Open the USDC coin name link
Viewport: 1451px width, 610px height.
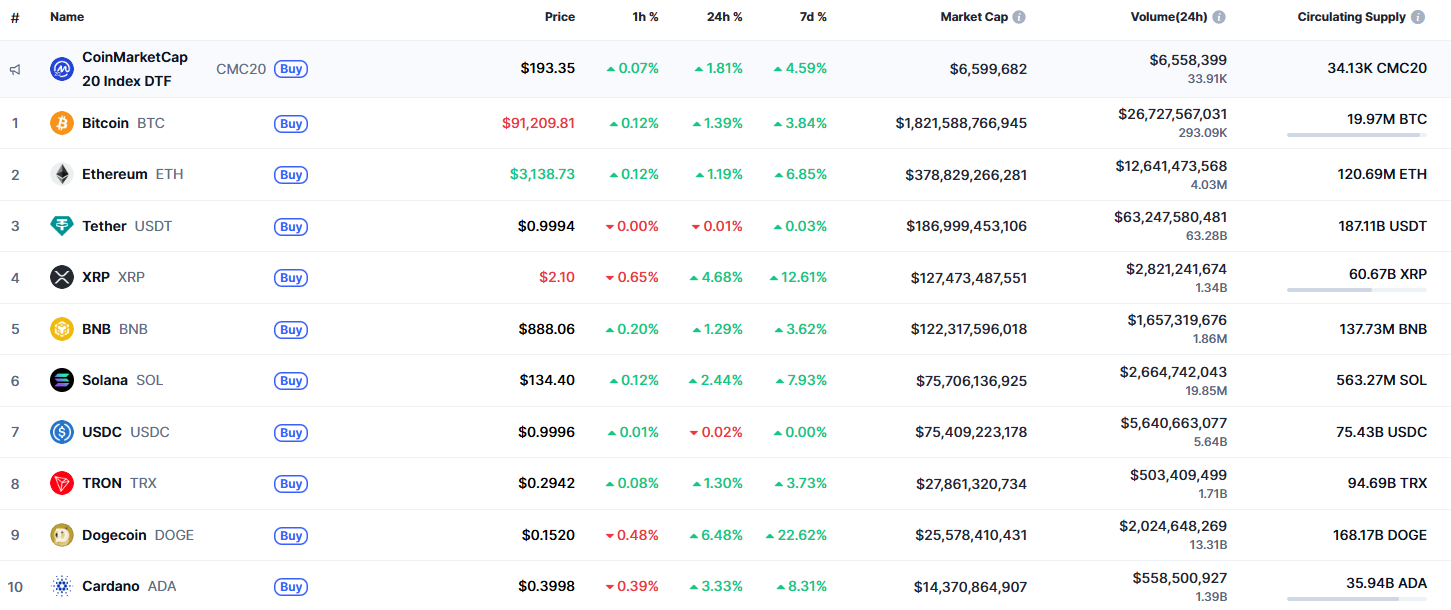pyautogui.click(x=102, y=432)
